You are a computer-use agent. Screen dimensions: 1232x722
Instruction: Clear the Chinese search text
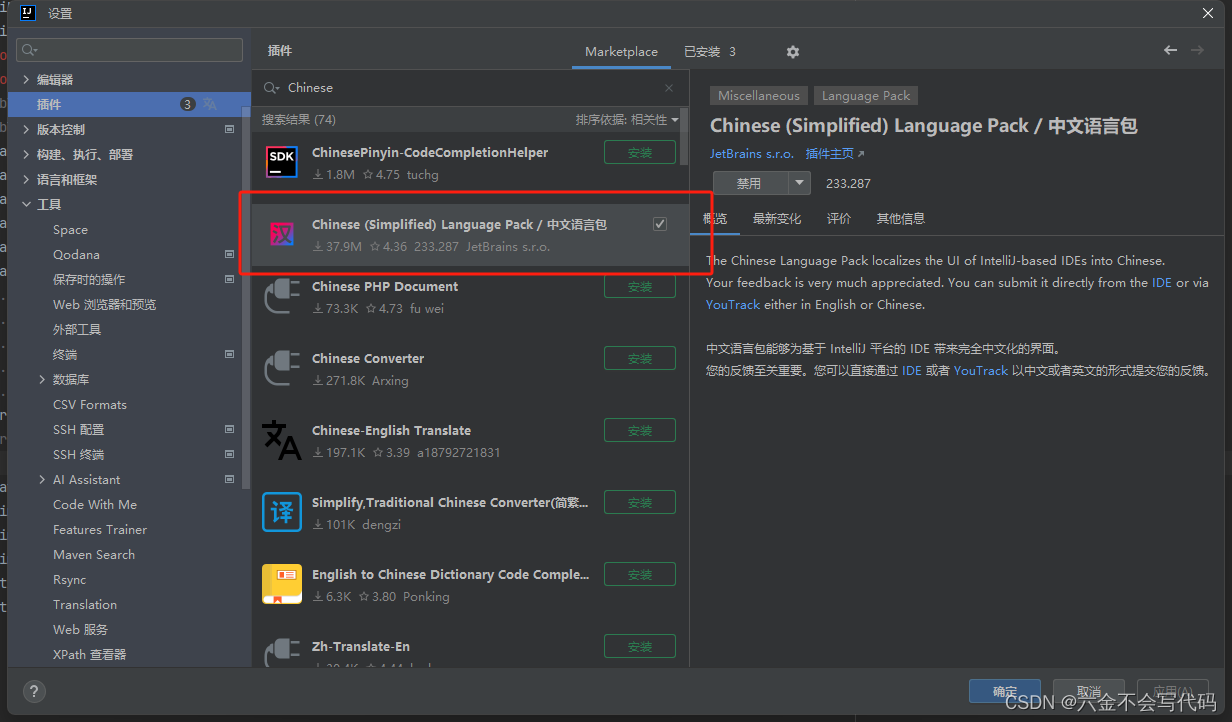click(669, 88)
